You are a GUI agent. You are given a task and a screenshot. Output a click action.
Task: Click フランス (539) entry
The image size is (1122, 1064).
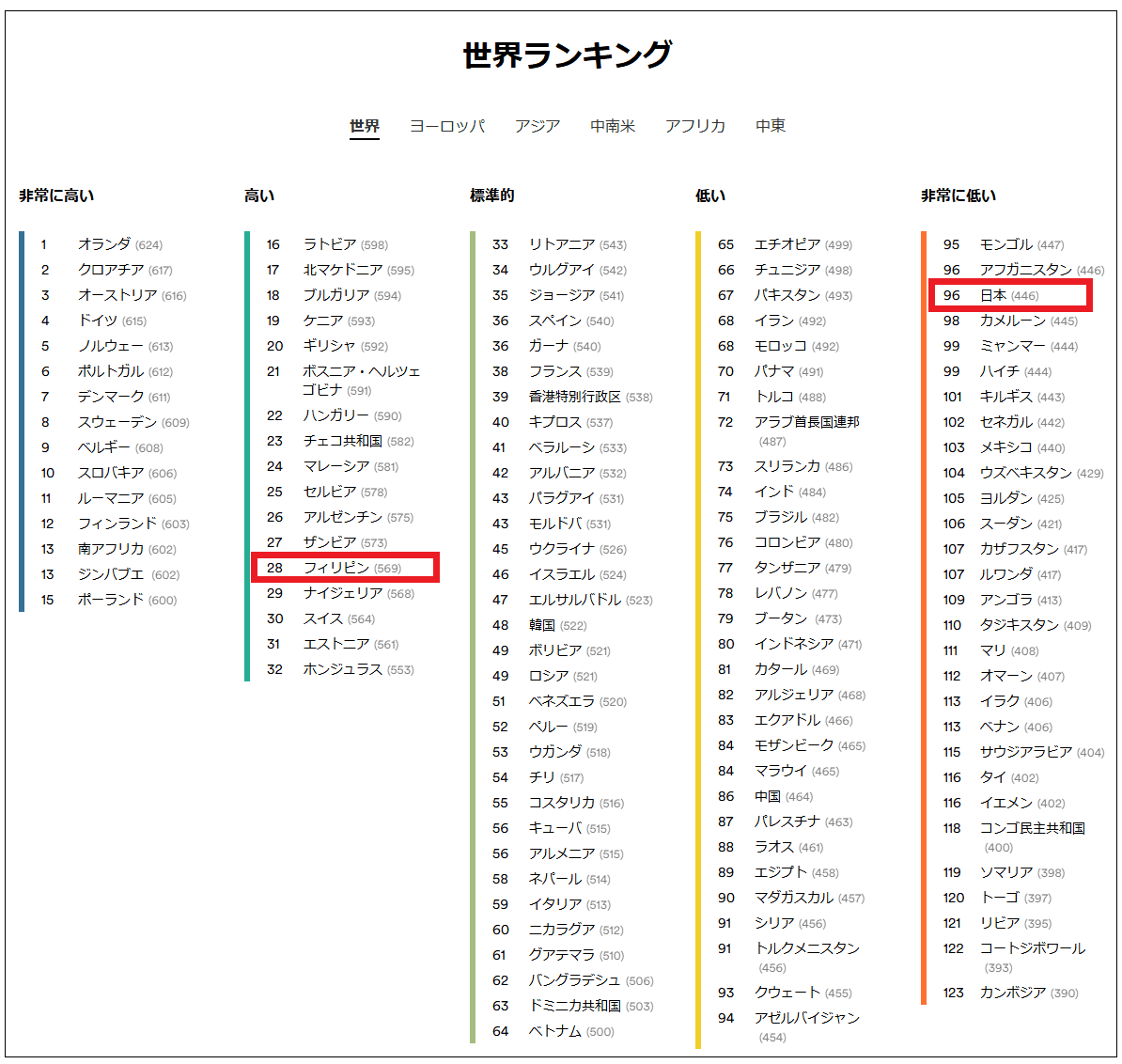571,372
